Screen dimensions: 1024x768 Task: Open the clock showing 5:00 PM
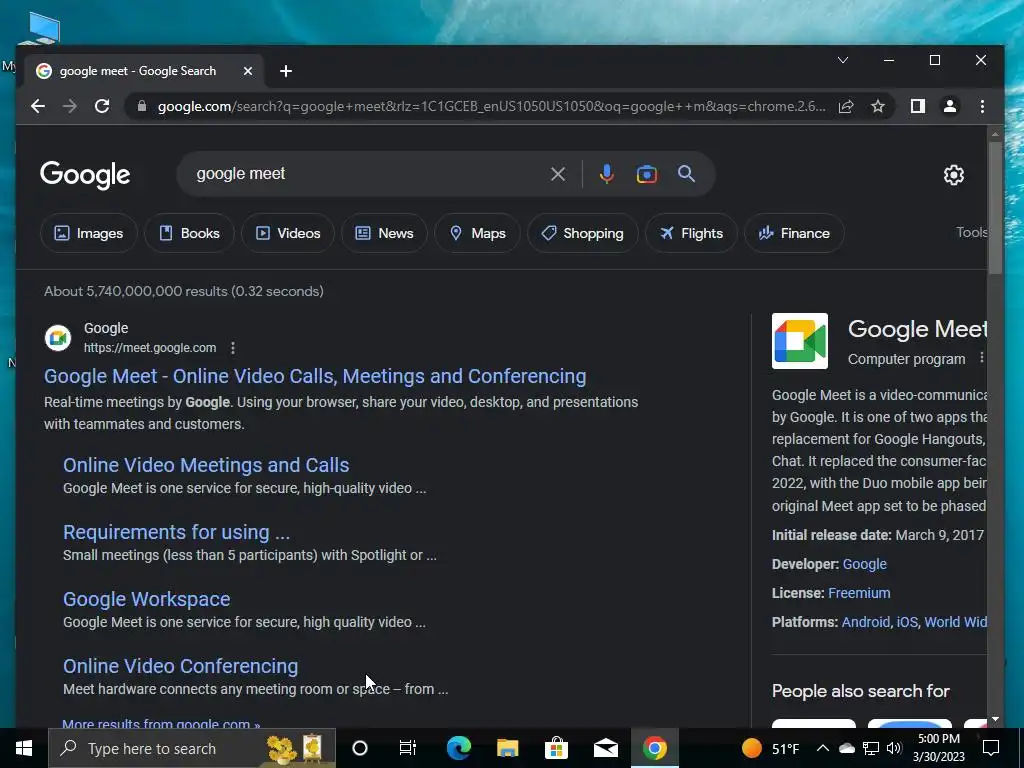click(x=938, y=748)
